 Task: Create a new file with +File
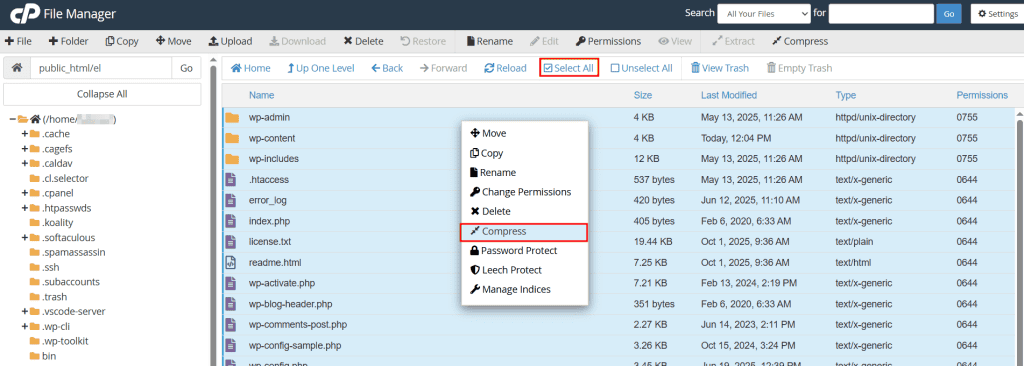(18, 41)
